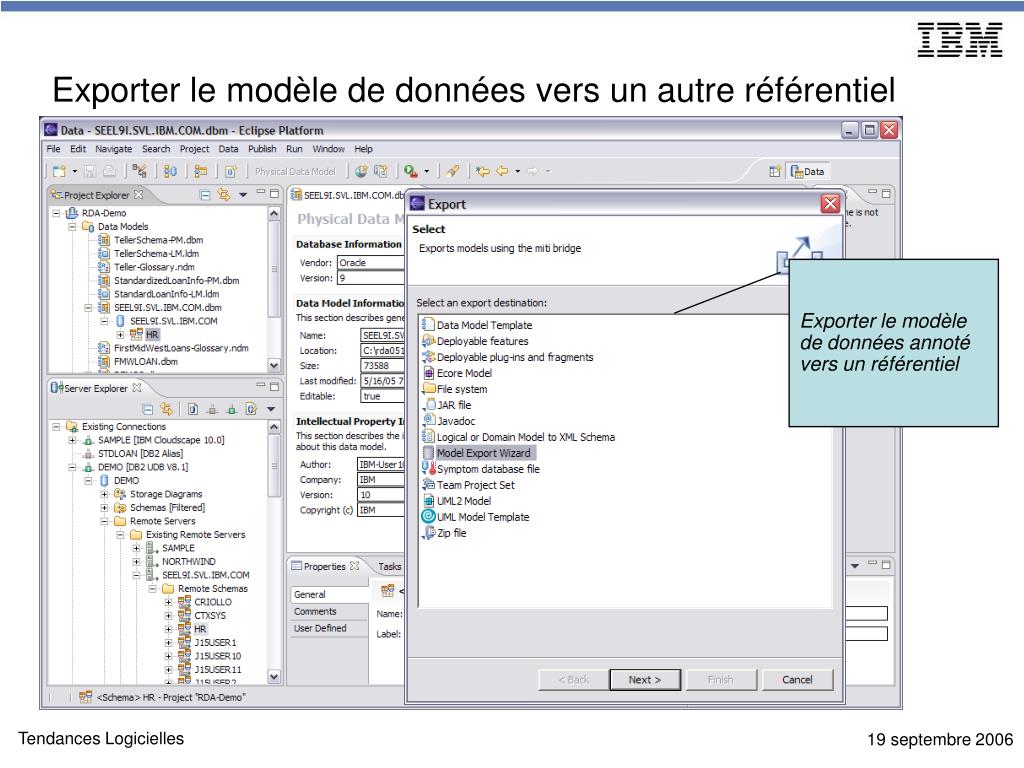Open Project Explorer view menu arrow
The height and width of the screenshot is (768, 1024).
click(x=243, y=195)
